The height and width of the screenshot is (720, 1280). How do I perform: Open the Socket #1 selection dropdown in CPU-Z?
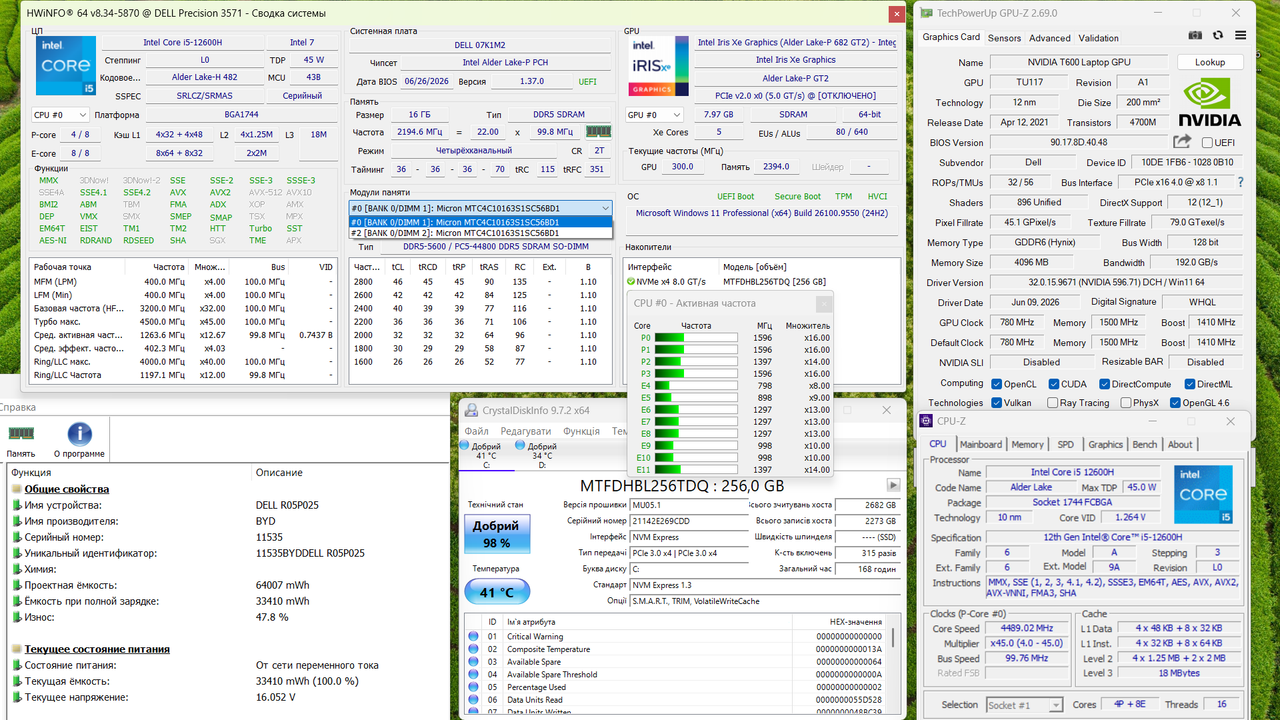click(x=1024, y=705)
